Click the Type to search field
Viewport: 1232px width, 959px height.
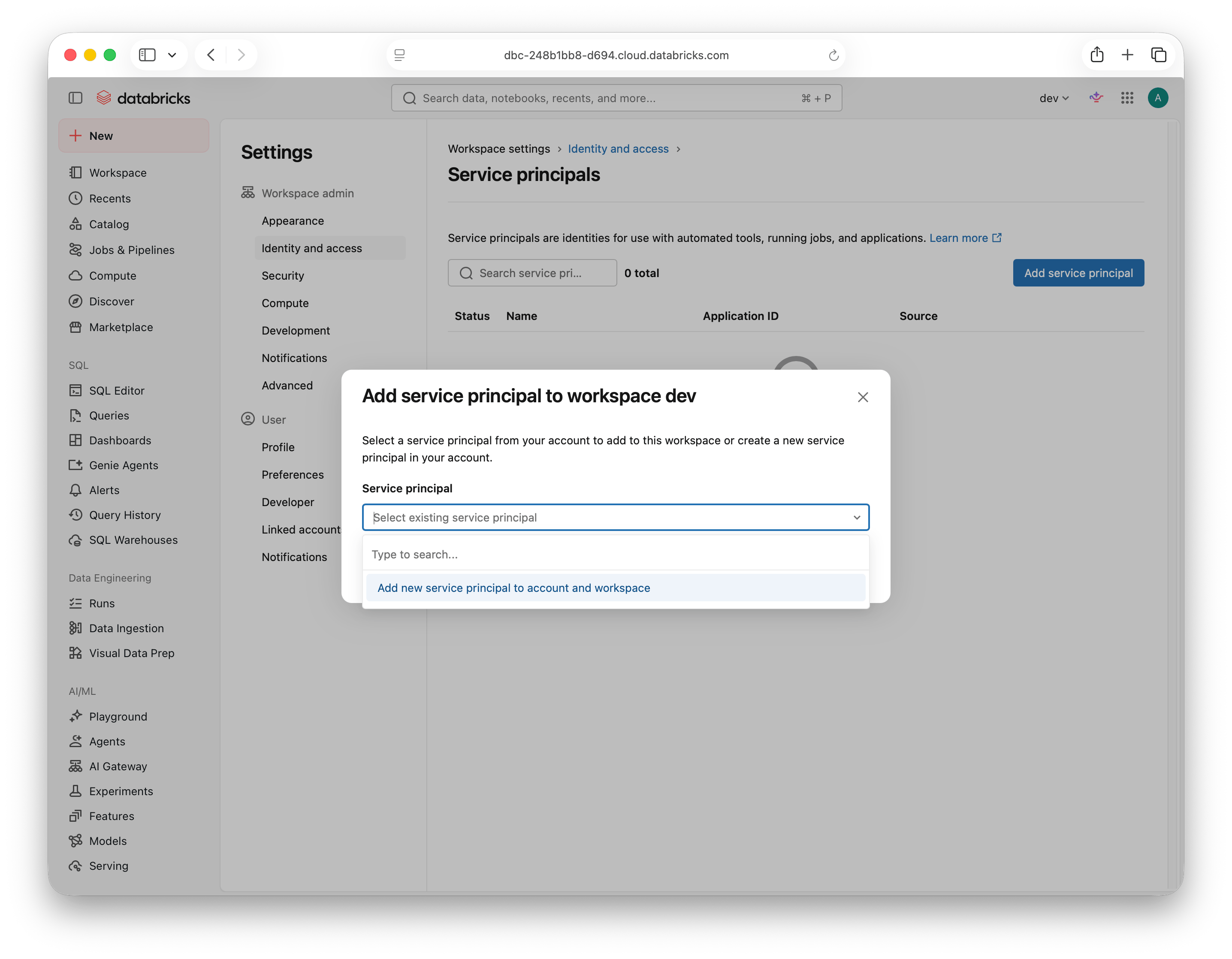(x=616, y=555)
